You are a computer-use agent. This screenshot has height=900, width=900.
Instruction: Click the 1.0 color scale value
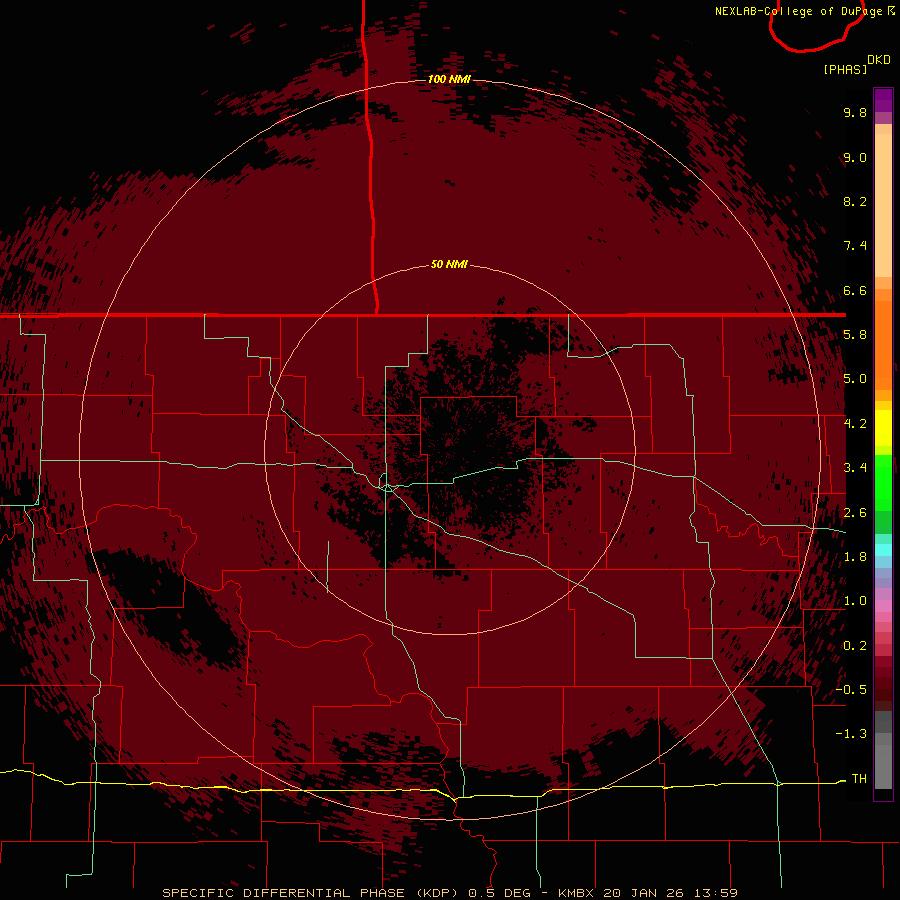click(855, 601)
